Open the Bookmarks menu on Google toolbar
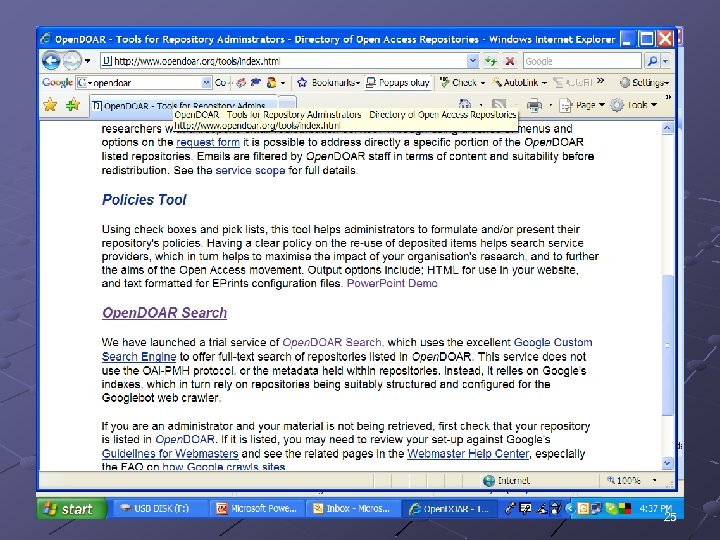Image resolution: width=720 pixels, height=540 pixels. (x=335, y=83)
